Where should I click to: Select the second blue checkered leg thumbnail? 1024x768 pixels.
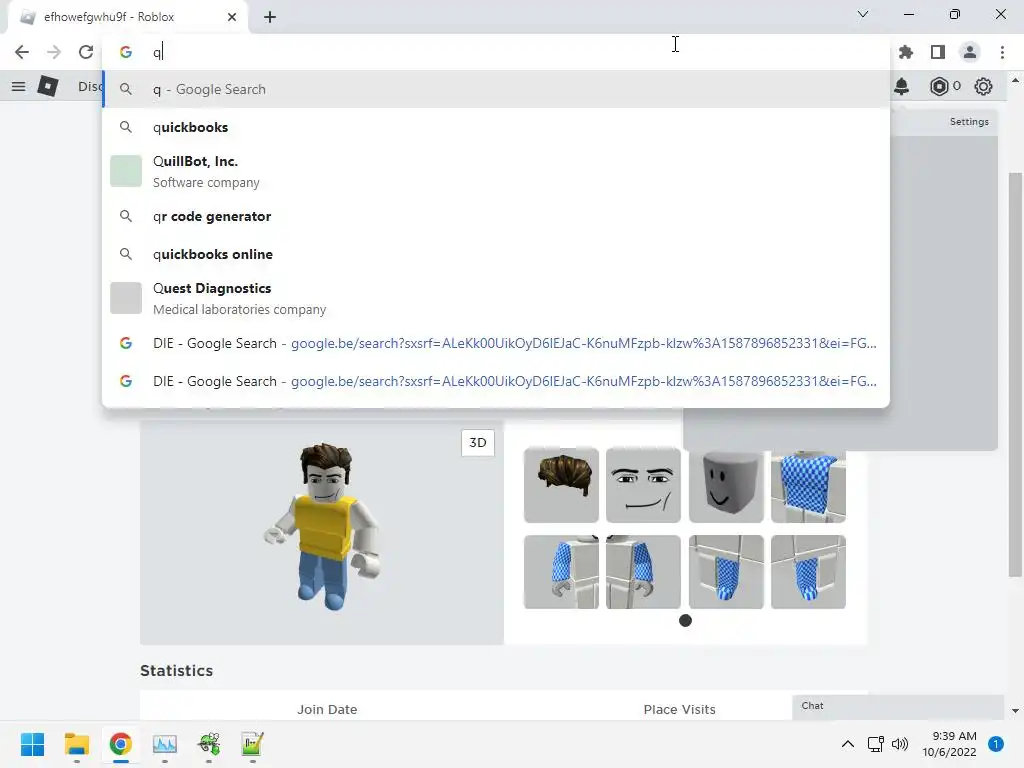pos(808,572)
